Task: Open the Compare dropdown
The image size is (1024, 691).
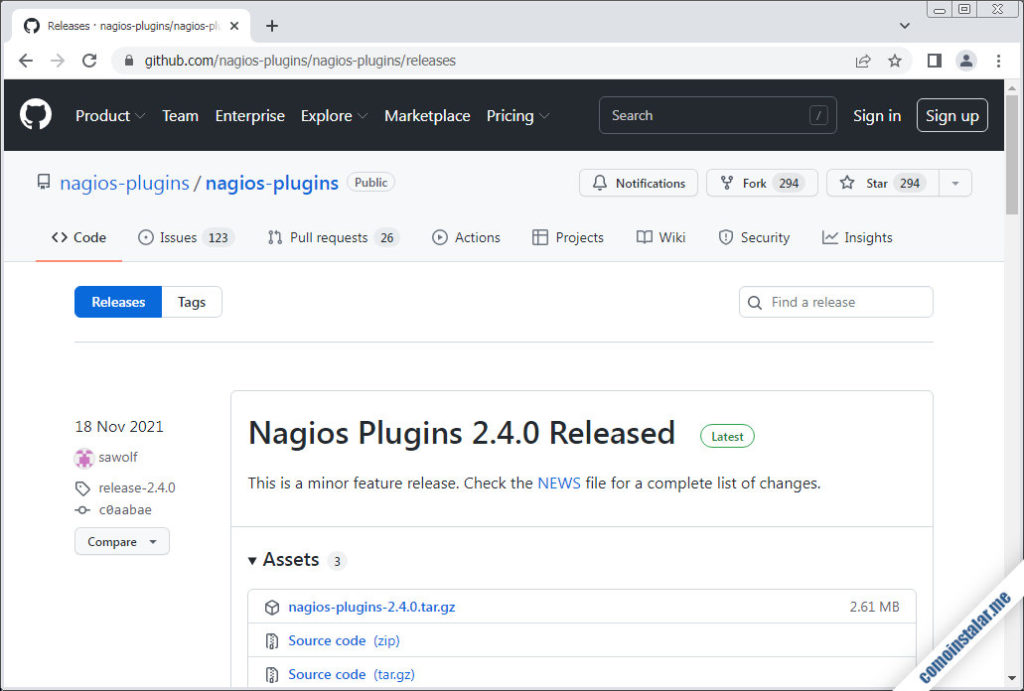Action: (x=121, y=541)
